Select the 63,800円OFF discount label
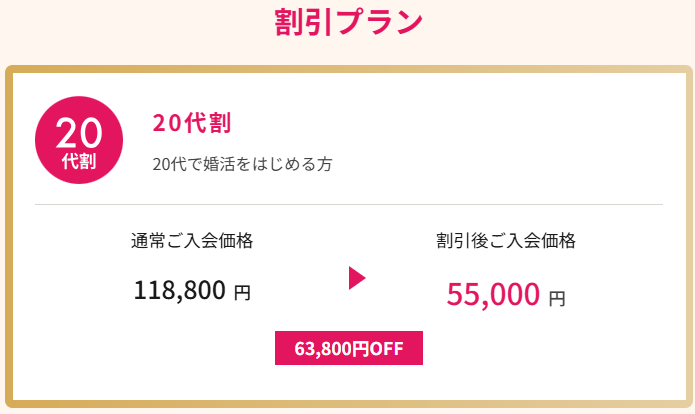695x414 pixels. tap(349, 348)
